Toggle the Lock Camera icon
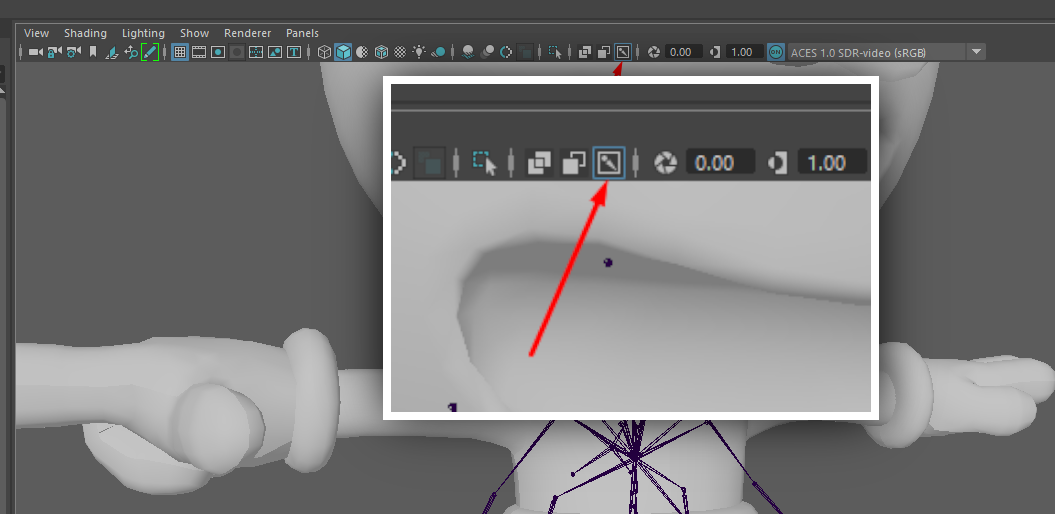Image resolution: width=1055 pixels, height=514 pixels. pyautogui.click(x=55, y=52)
